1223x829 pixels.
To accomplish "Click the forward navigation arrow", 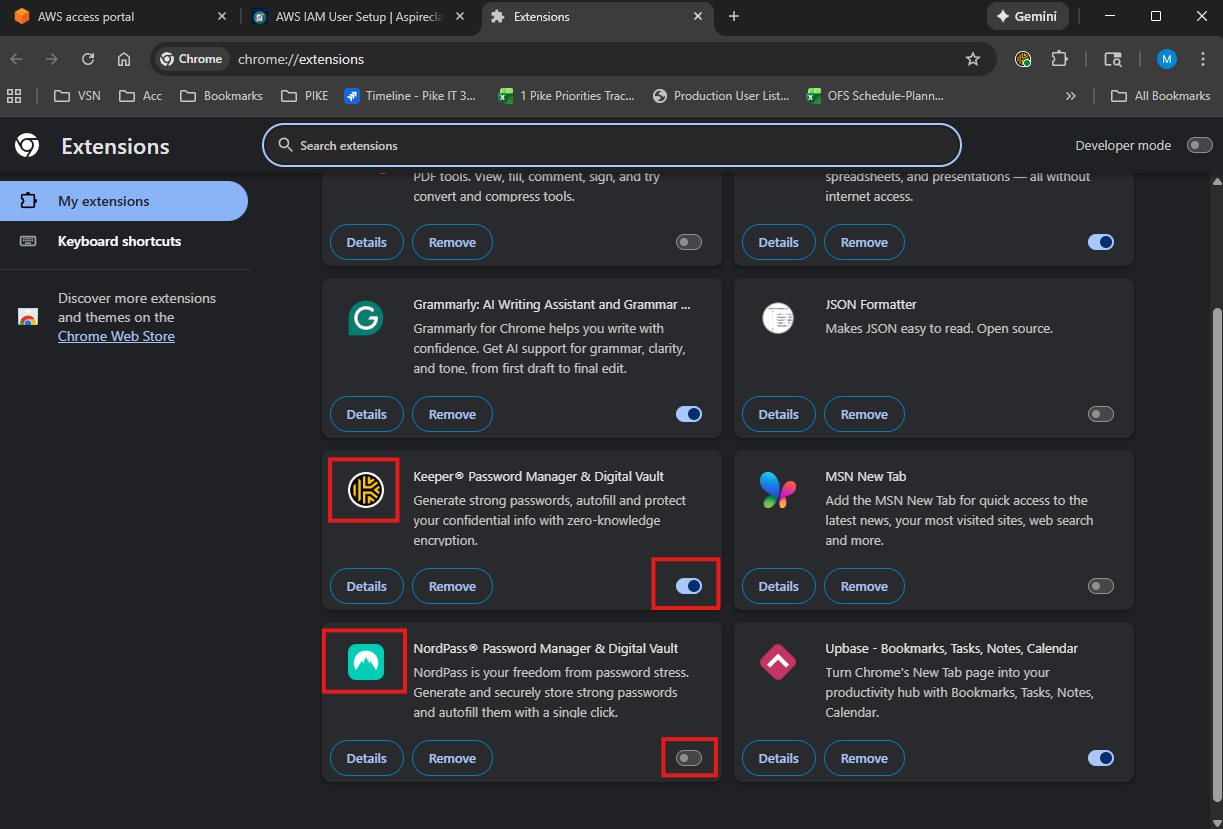I will pyautogui.click(x=52, y=59).
